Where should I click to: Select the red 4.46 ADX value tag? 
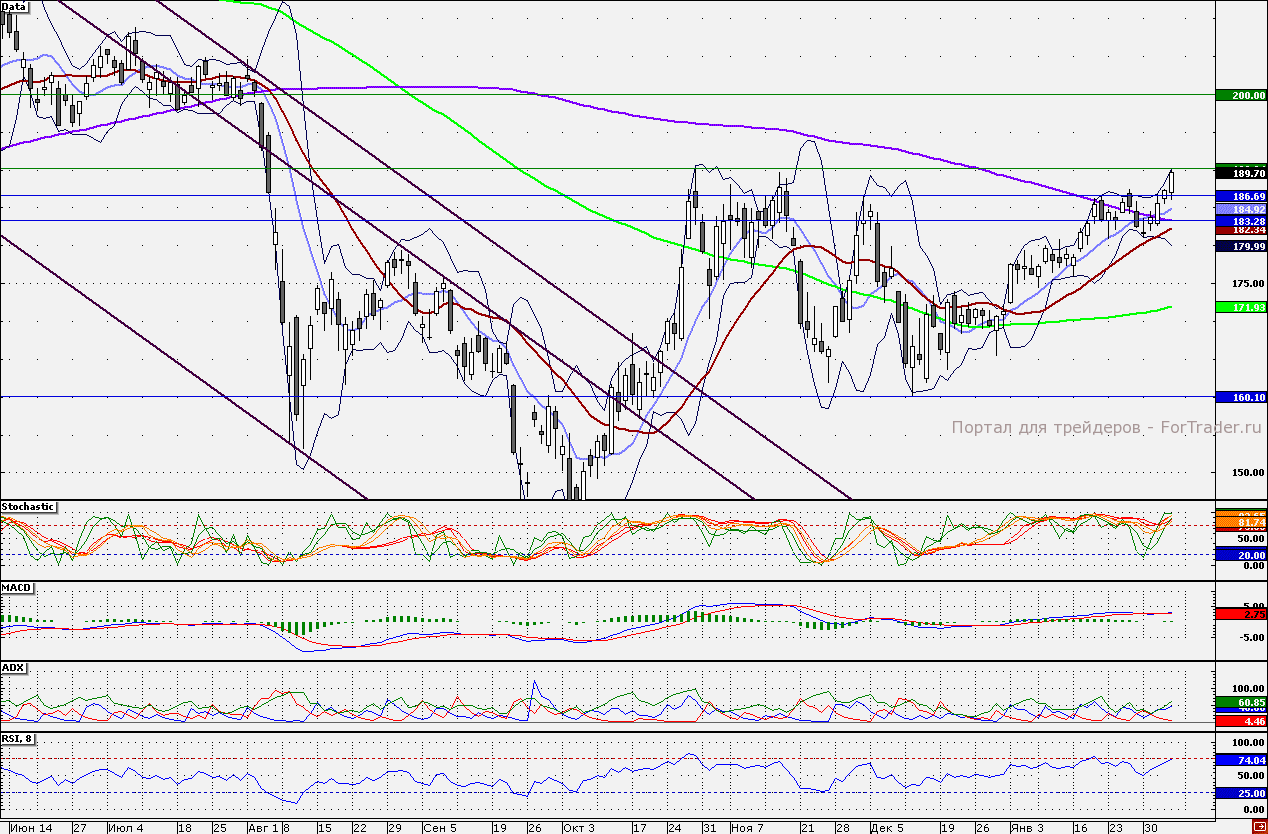pyautogui.click(x=1241, y=720)
